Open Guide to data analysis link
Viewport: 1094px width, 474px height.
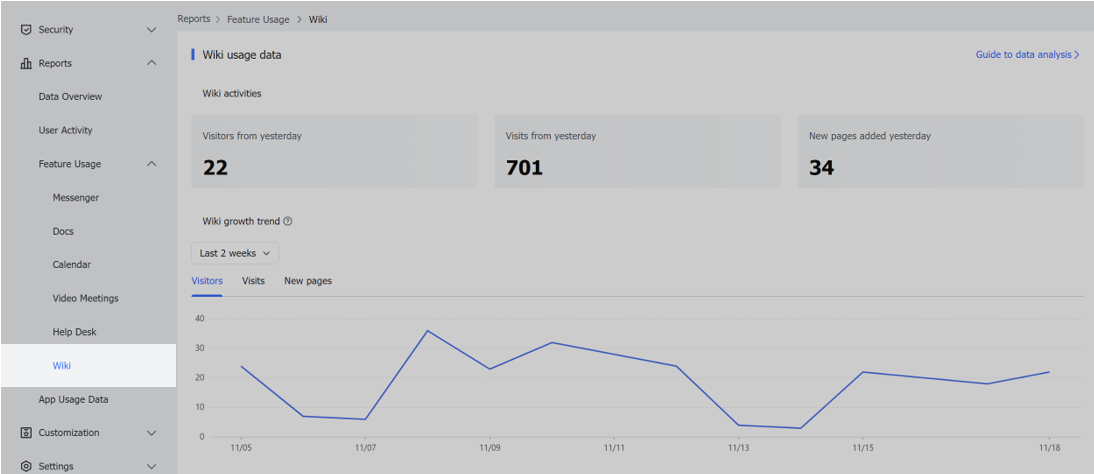coord(1027,55)
